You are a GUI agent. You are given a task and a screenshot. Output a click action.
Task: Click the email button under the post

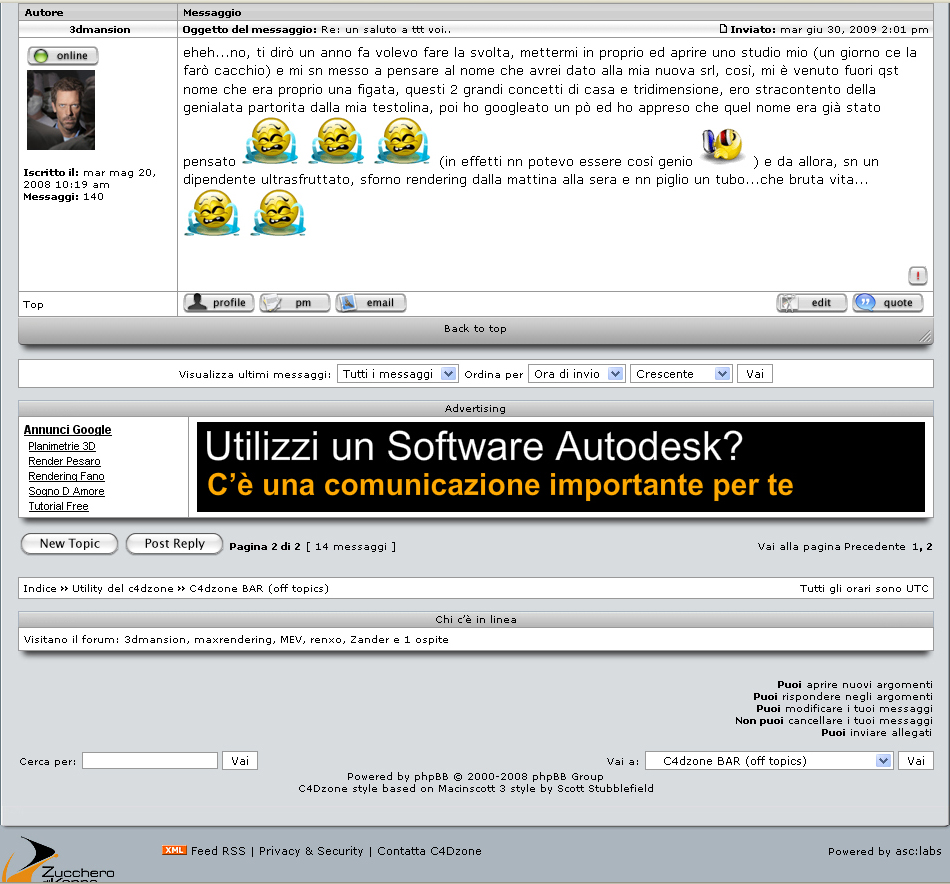371,302
